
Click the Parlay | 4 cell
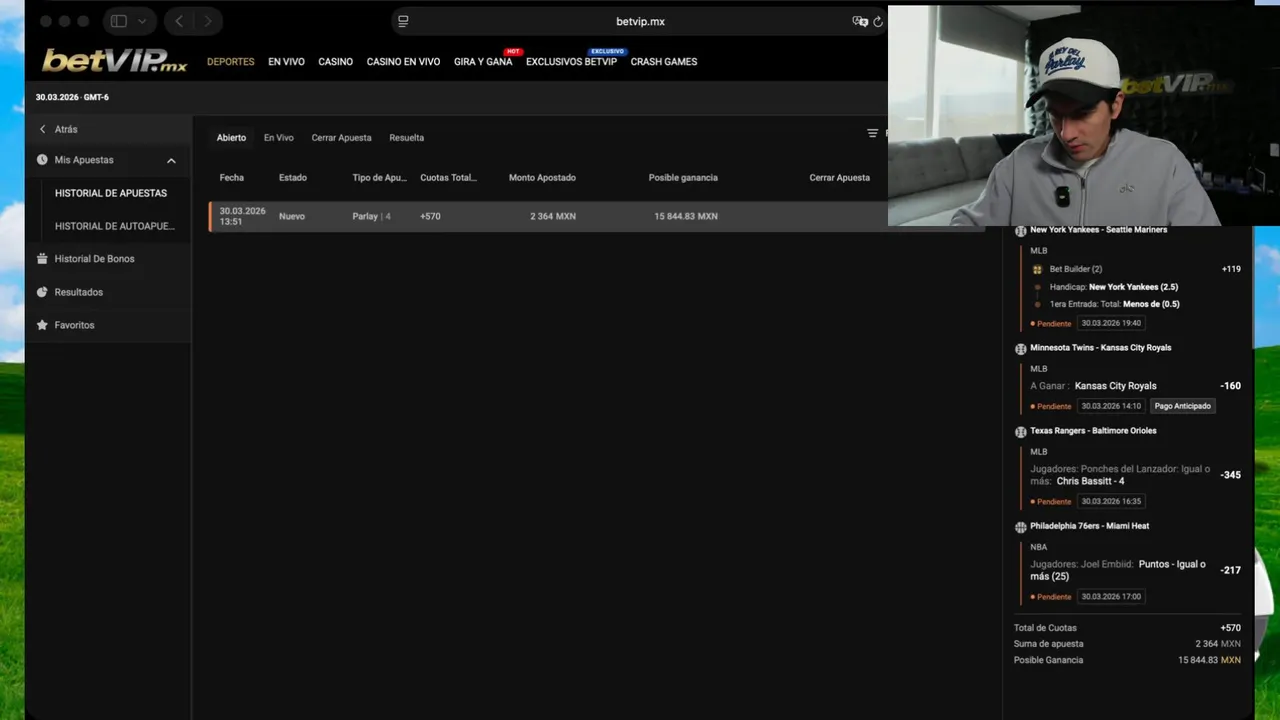pos(371,216)
